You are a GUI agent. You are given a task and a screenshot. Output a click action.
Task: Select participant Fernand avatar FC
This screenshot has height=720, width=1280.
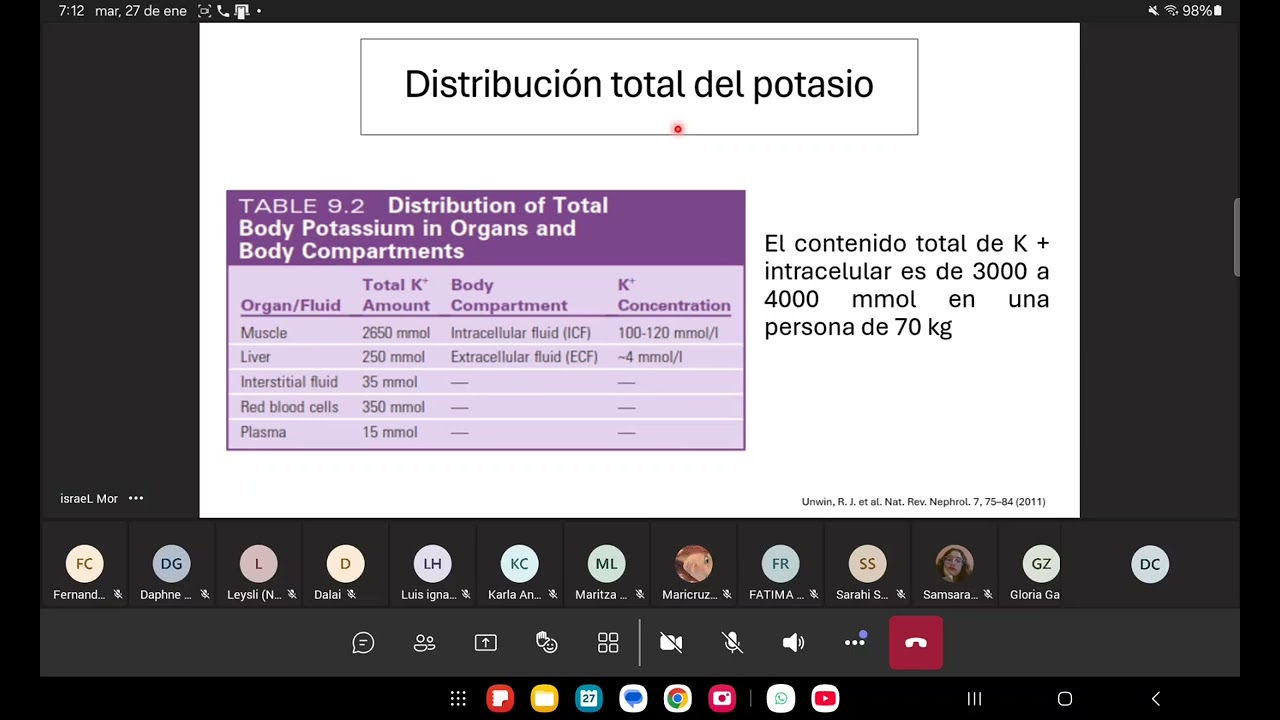[x=84, y=564]
